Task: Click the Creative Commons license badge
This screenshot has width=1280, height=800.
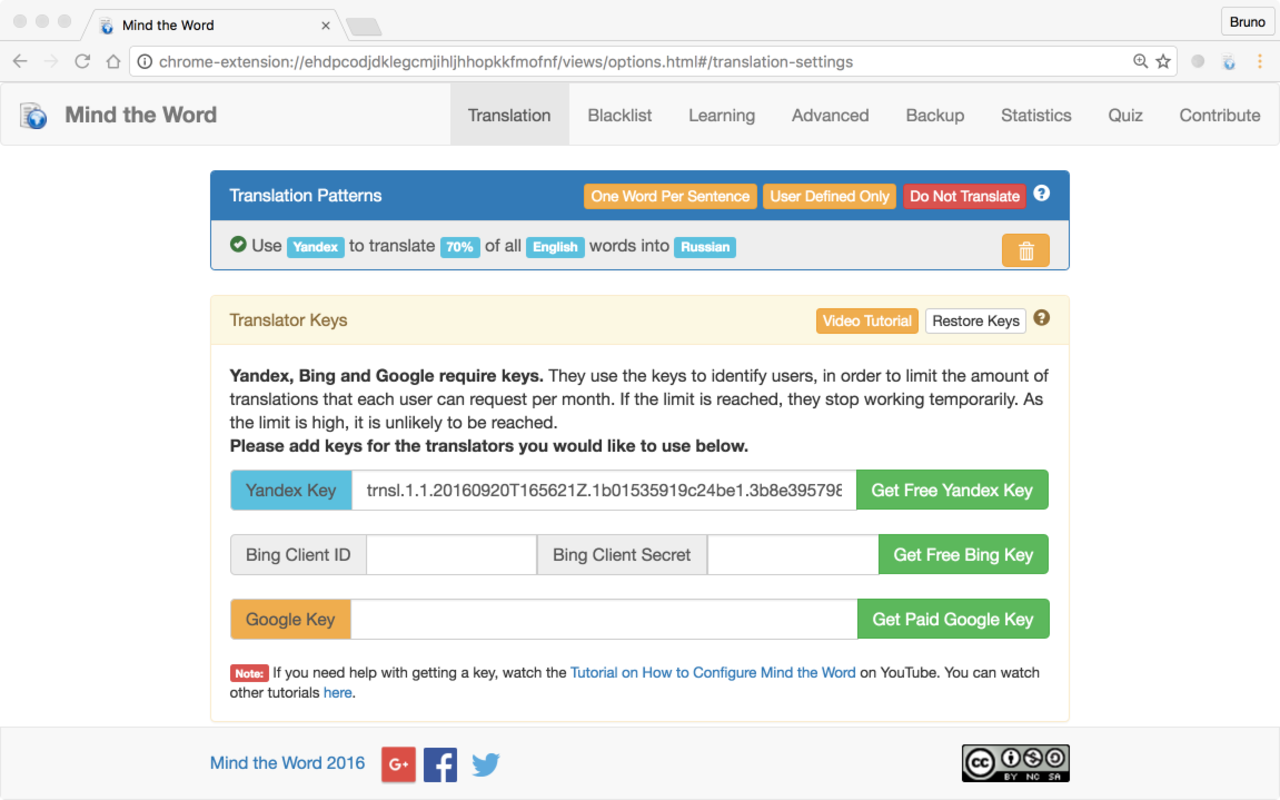Action: point(1015,763)
